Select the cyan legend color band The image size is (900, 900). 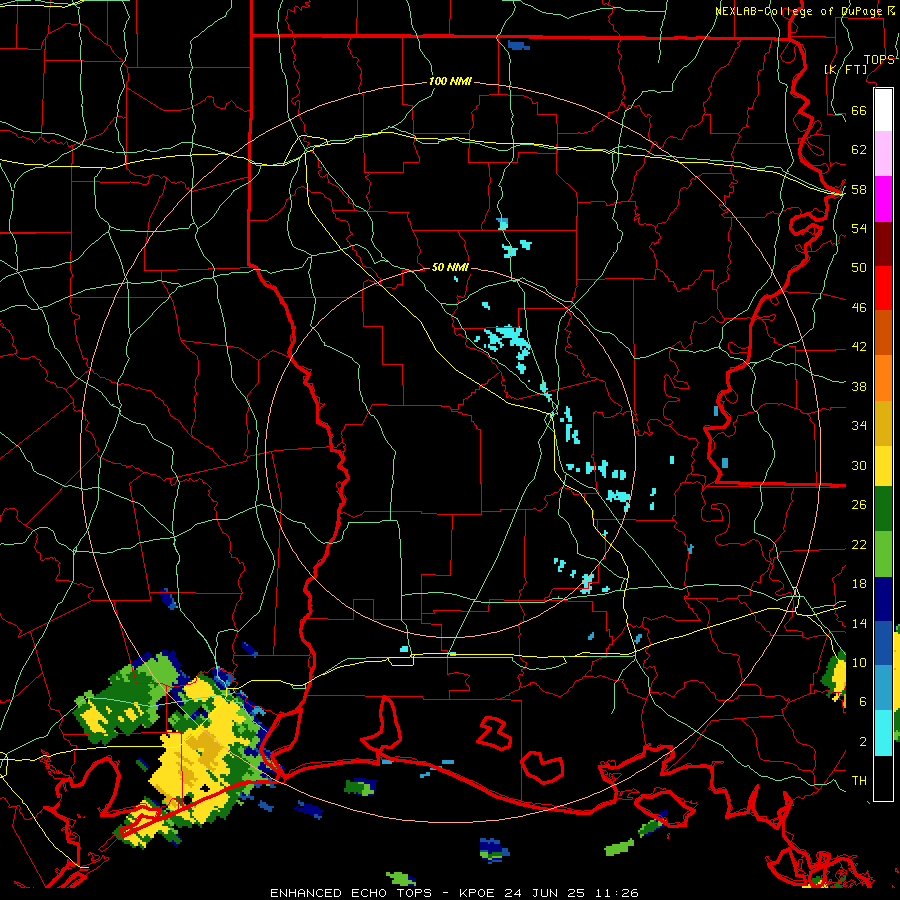(x=883, y=732)
